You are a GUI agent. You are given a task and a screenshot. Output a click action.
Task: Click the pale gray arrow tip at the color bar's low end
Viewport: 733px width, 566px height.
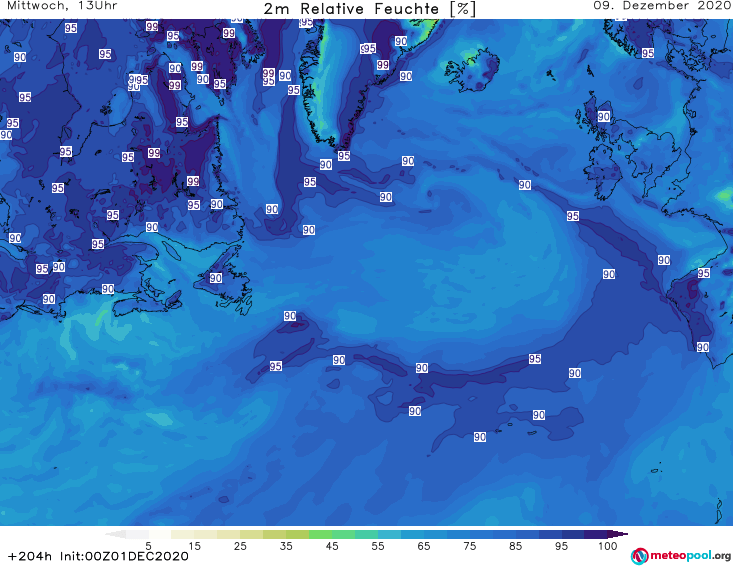(115, 534)
